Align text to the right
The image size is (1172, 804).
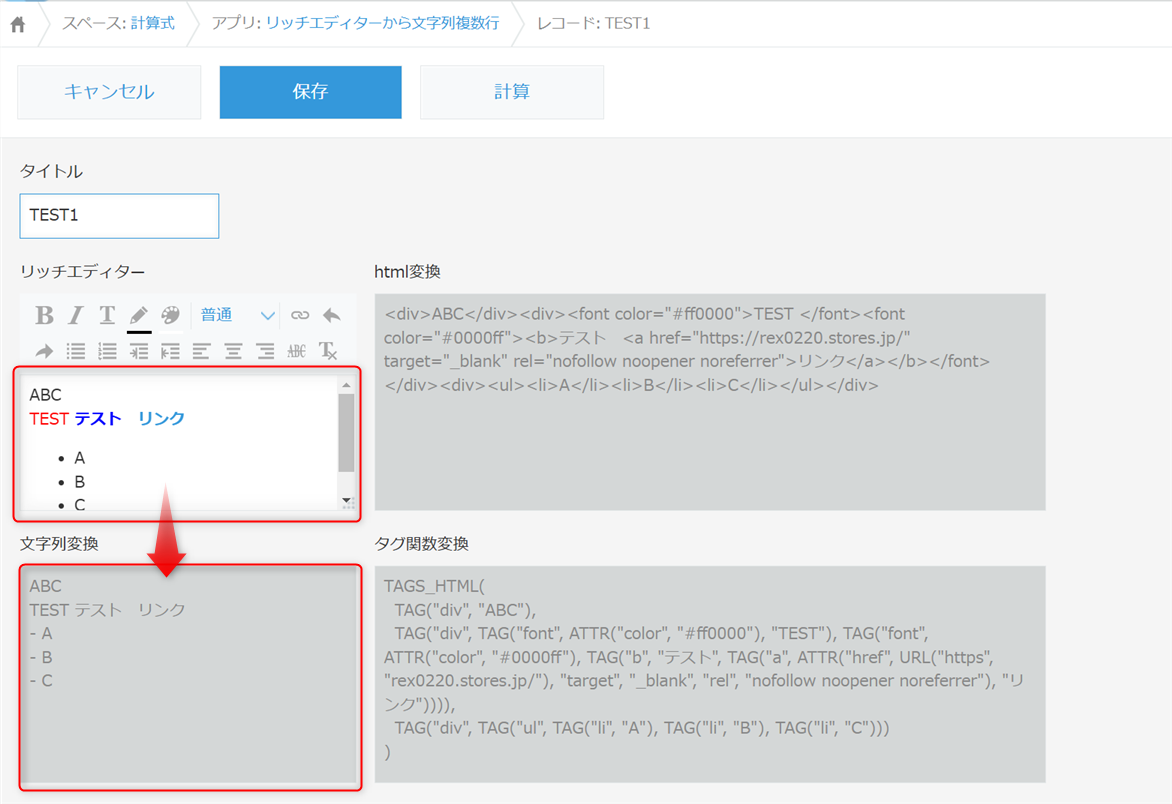click(x=265, y=350)
